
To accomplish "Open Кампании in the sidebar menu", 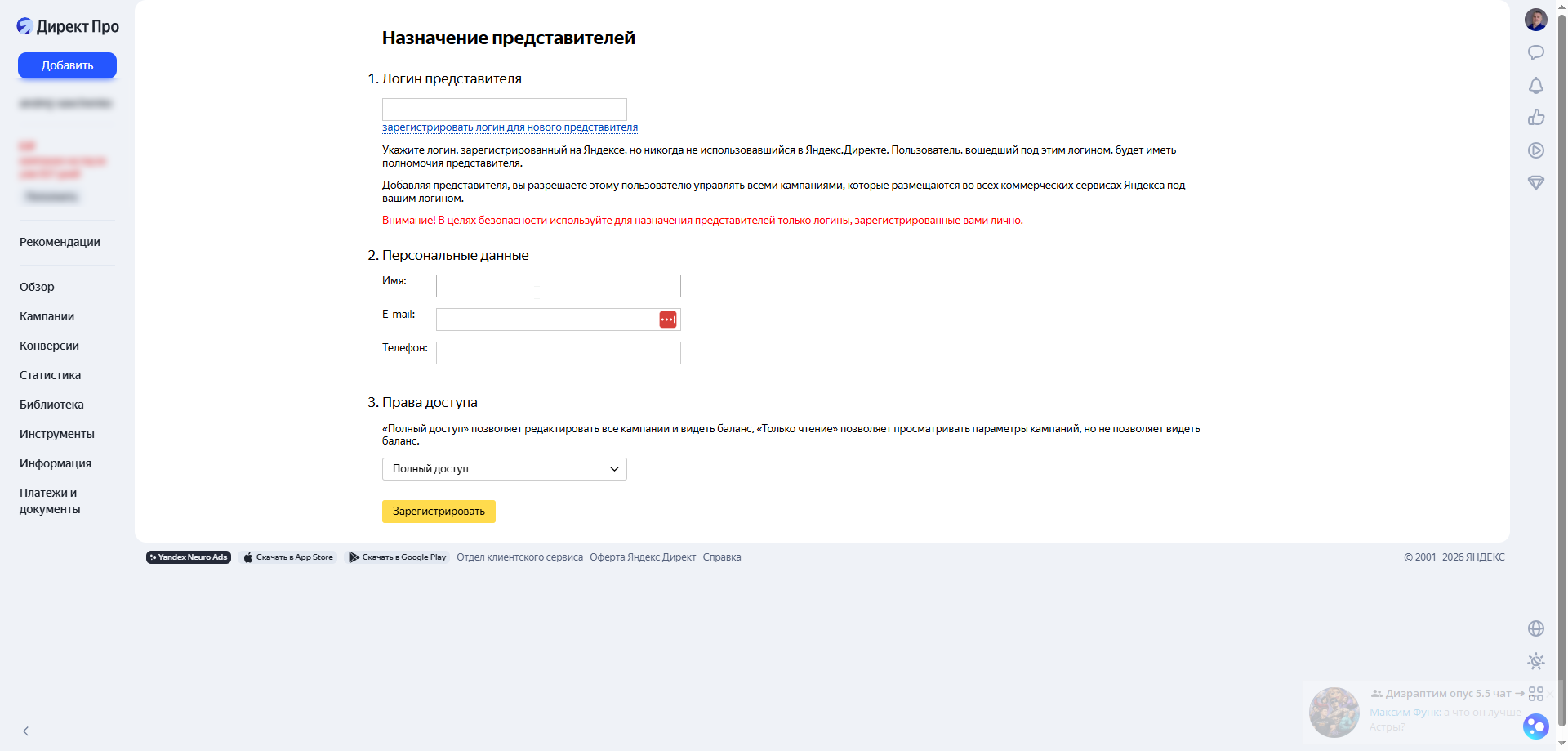I will (47, 316).
